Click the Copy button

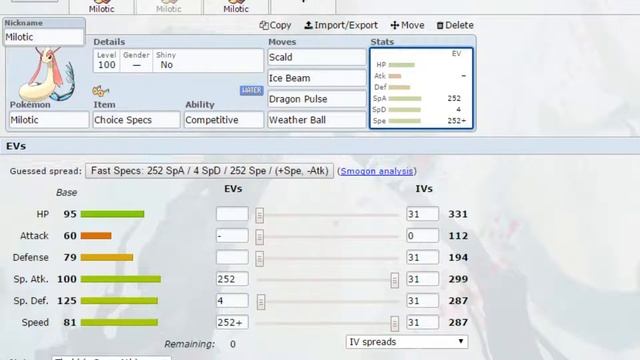276,25
